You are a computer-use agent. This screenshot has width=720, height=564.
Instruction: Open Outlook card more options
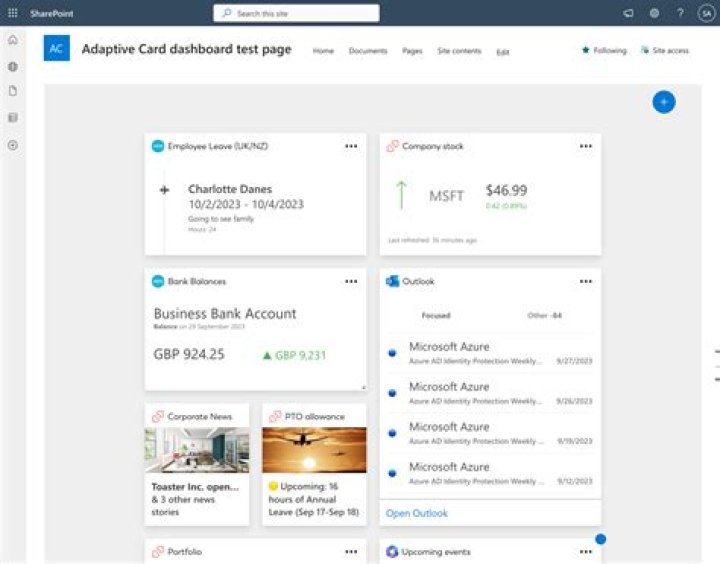(586, 281)
